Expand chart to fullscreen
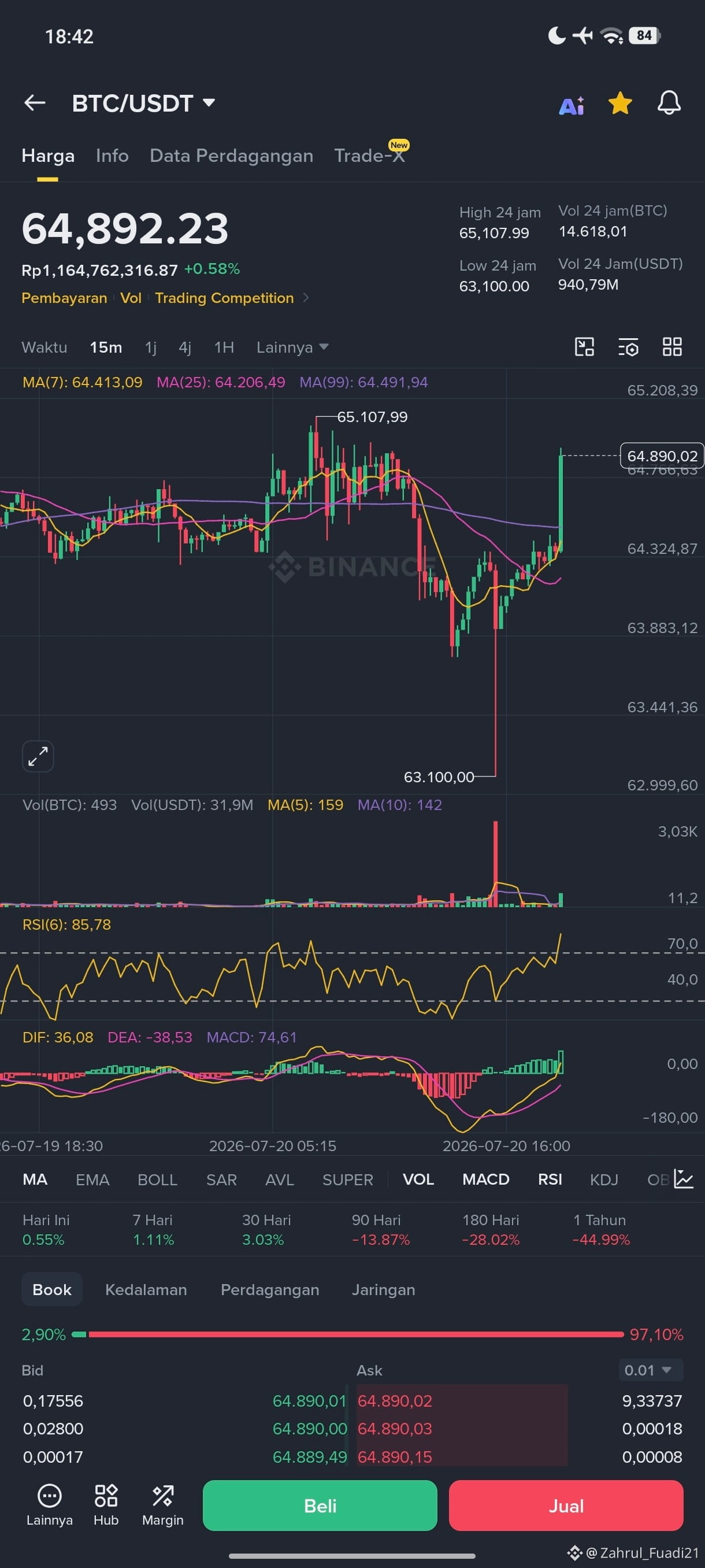705x1568 pixels. [x=38, y=756]
